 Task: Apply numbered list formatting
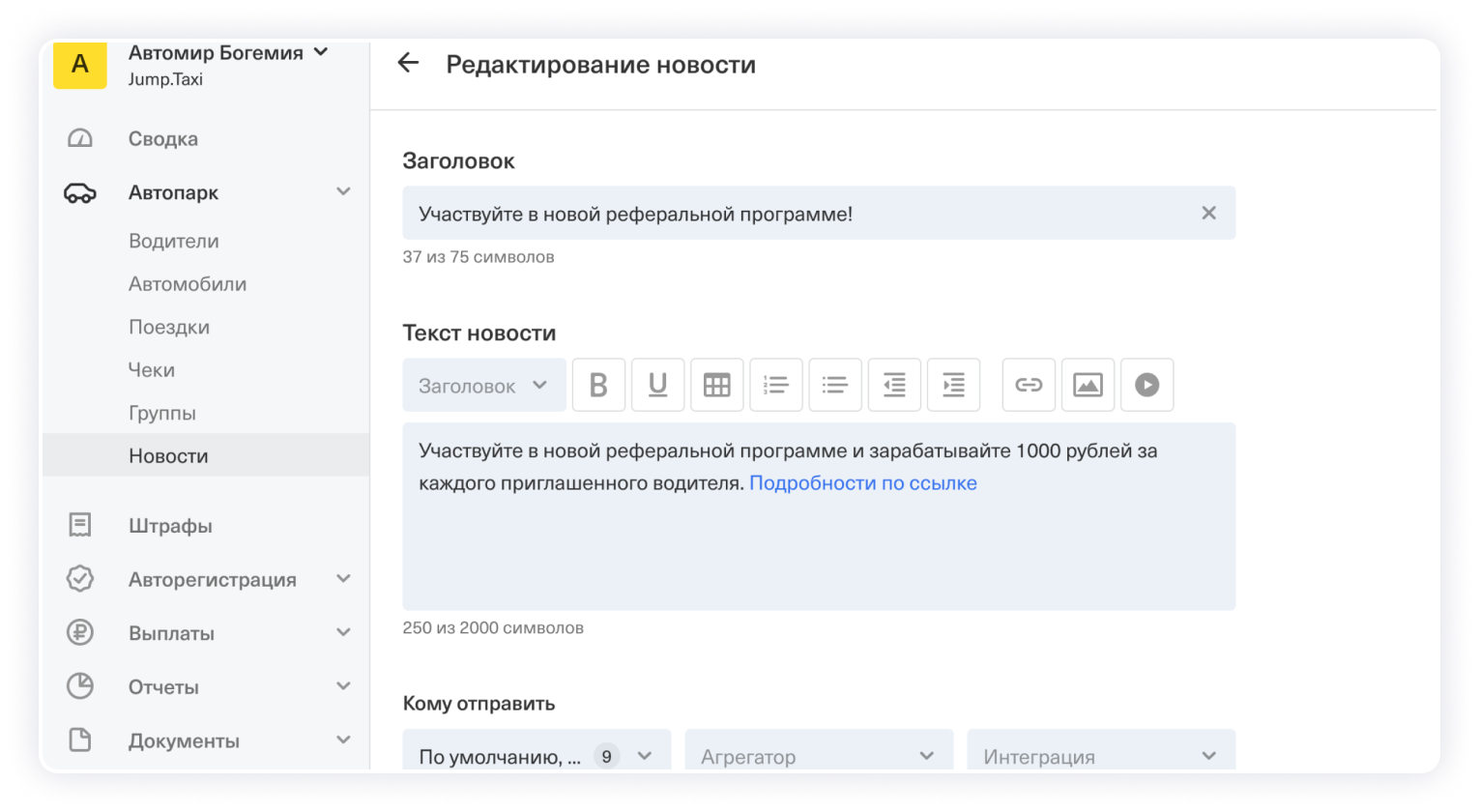click(x=775, y=386)
